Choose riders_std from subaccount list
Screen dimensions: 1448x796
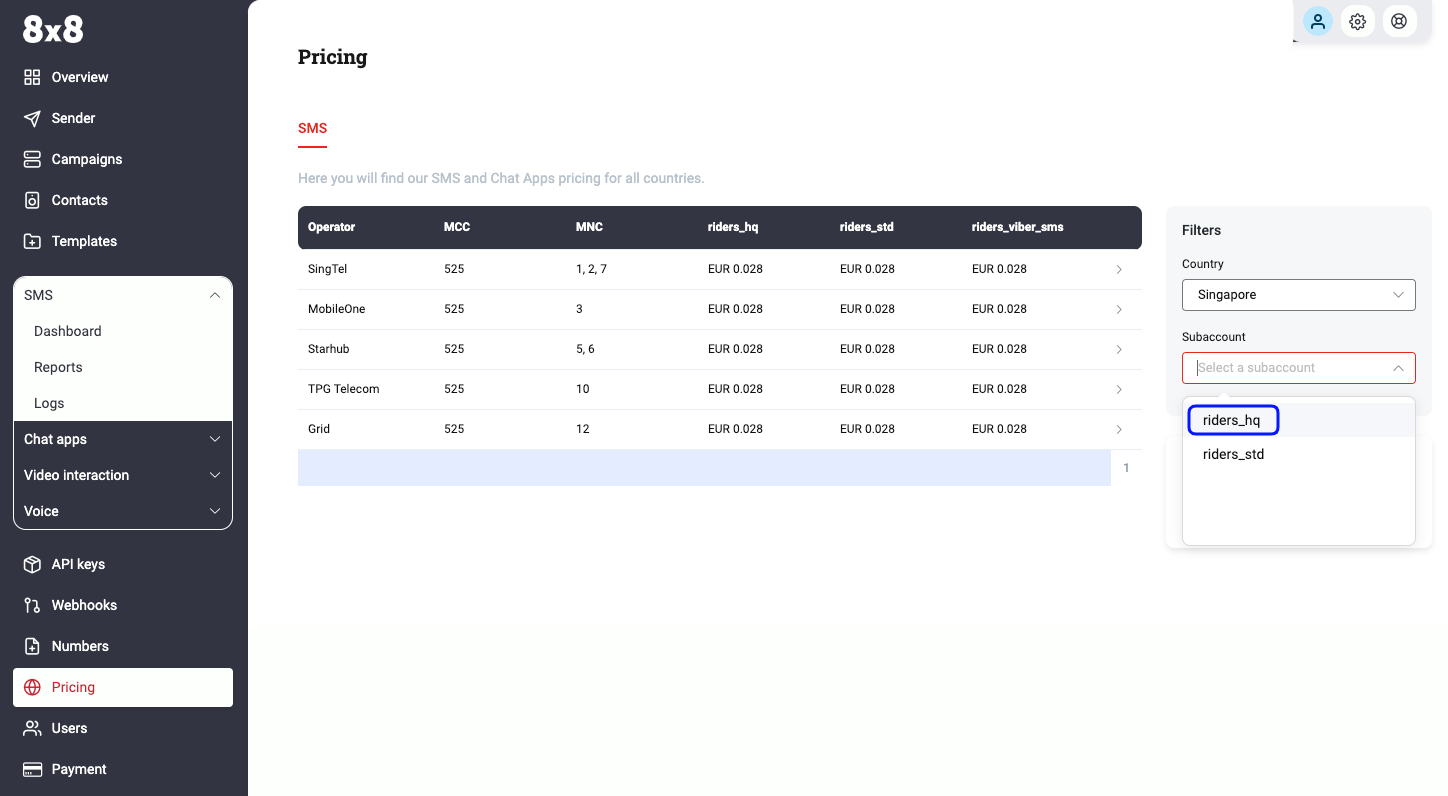(1233, 454)
